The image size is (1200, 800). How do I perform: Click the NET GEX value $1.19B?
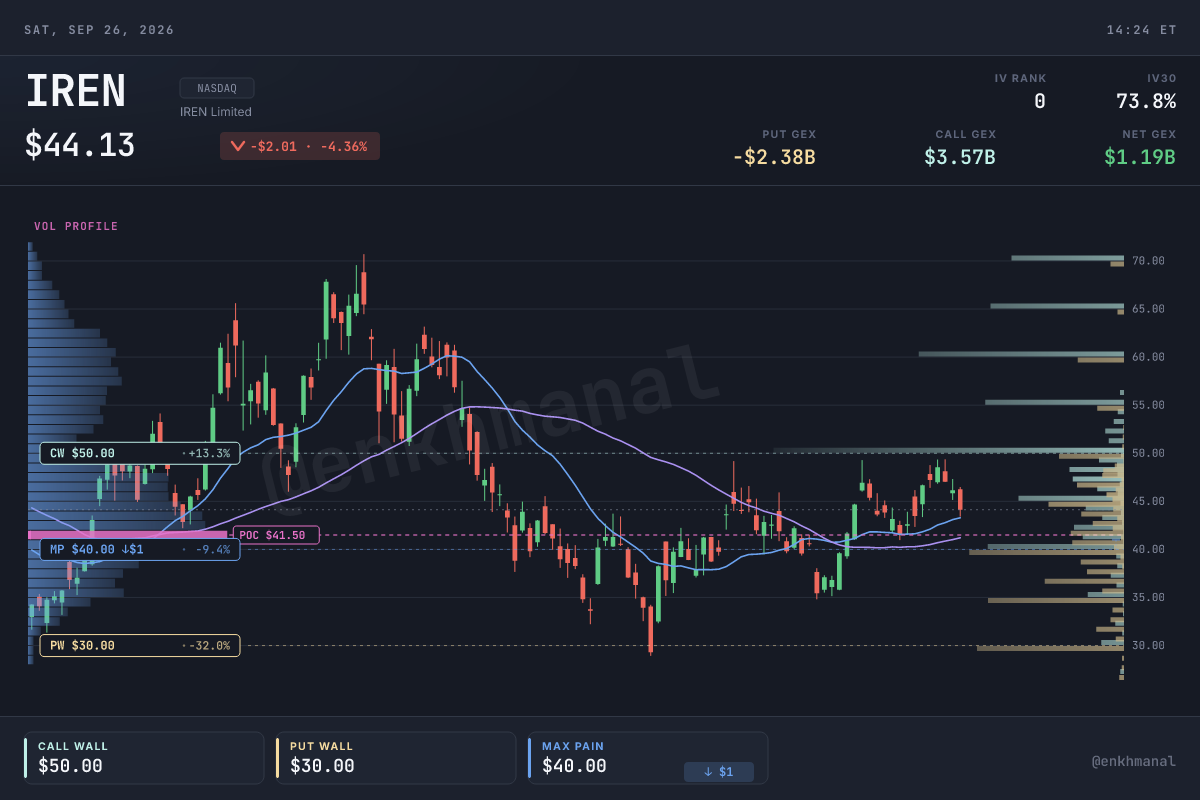1140,157
